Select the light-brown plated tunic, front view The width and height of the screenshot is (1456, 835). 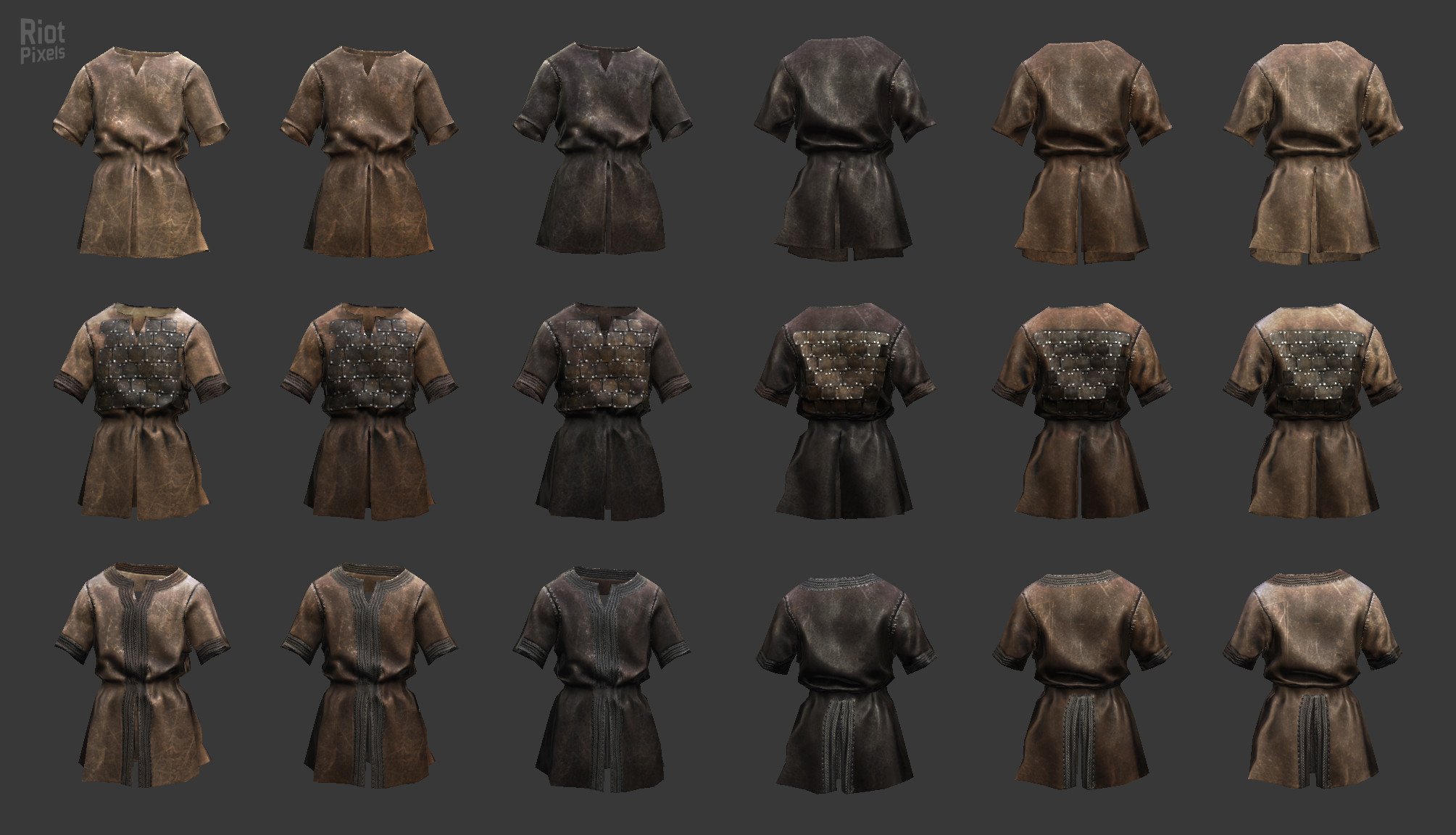pos(141,410)
